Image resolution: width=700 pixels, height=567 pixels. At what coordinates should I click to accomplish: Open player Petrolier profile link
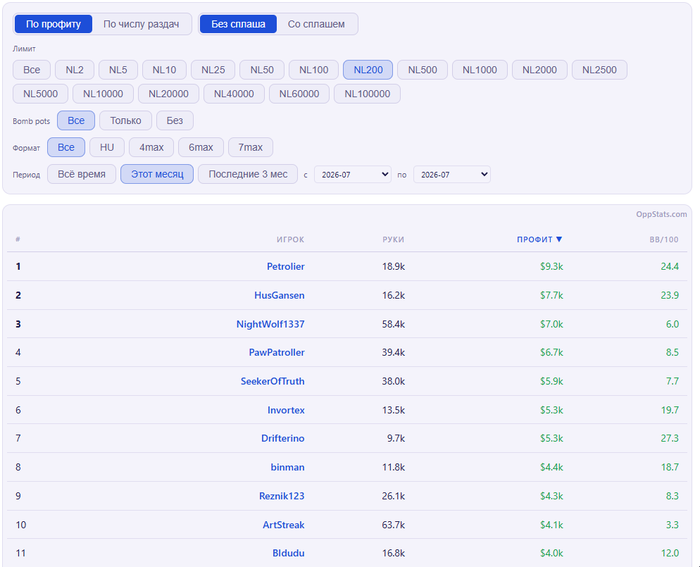click(286, 267)
